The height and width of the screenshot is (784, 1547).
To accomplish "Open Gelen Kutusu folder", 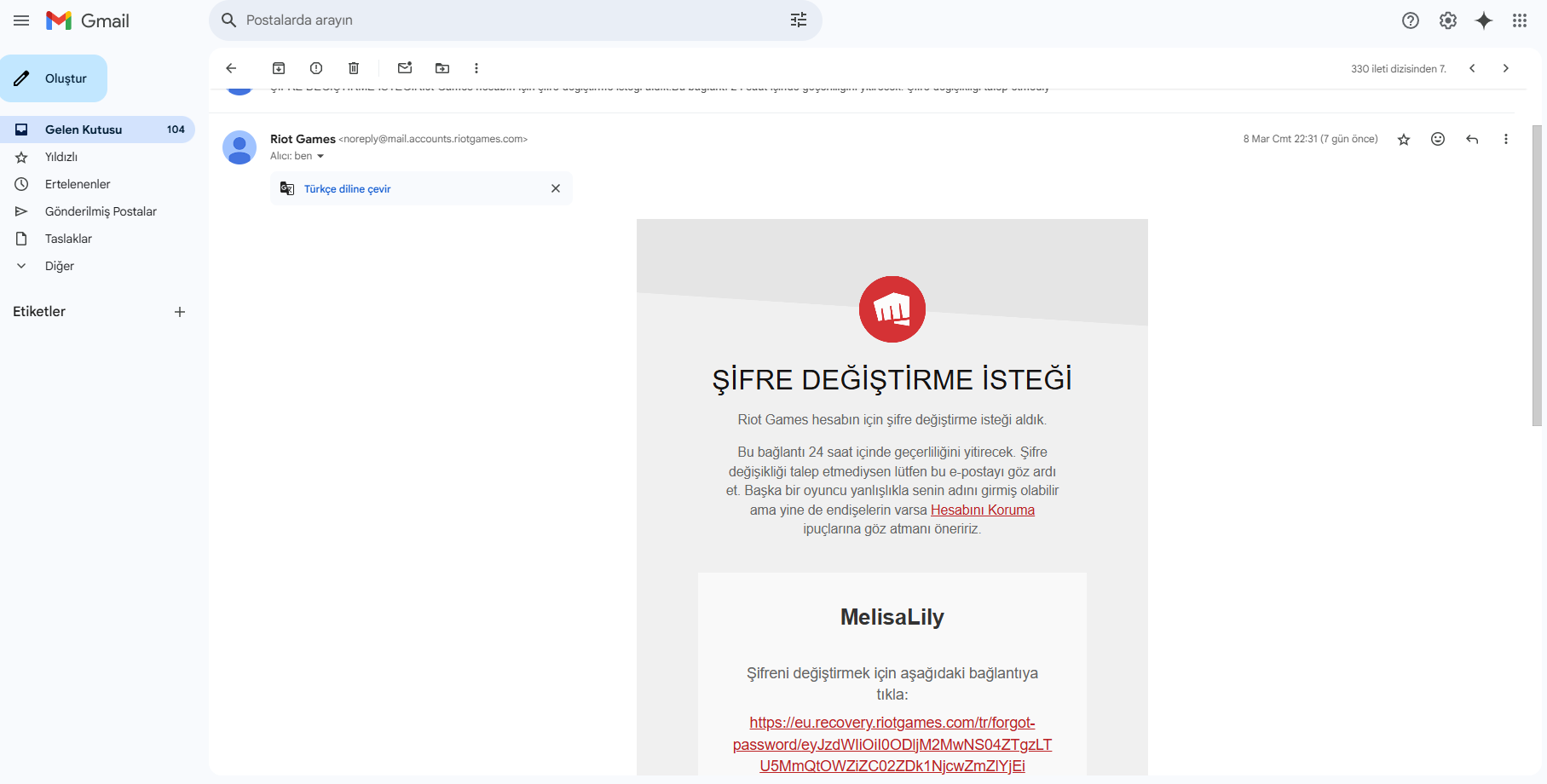I will click(x=97, y=130).
